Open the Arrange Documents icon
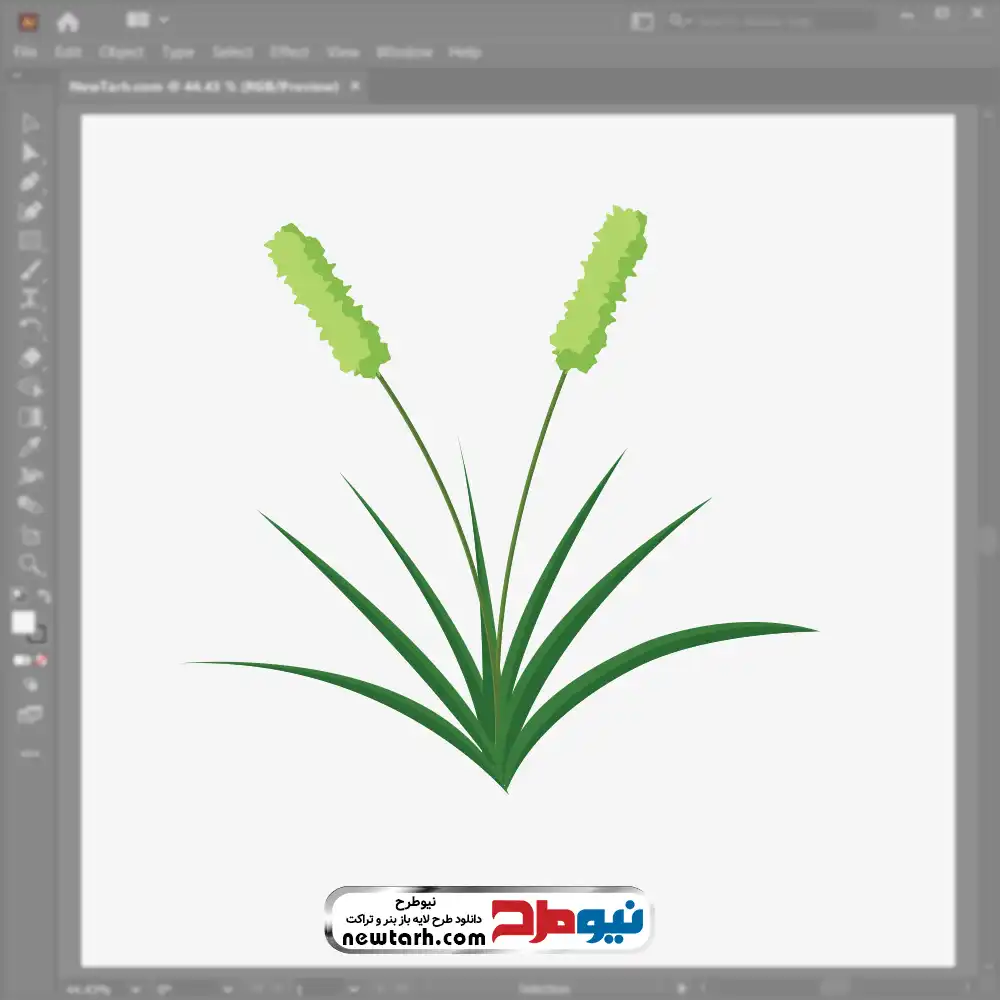This screenshot has width=1000, height=1000. [138, 20]
